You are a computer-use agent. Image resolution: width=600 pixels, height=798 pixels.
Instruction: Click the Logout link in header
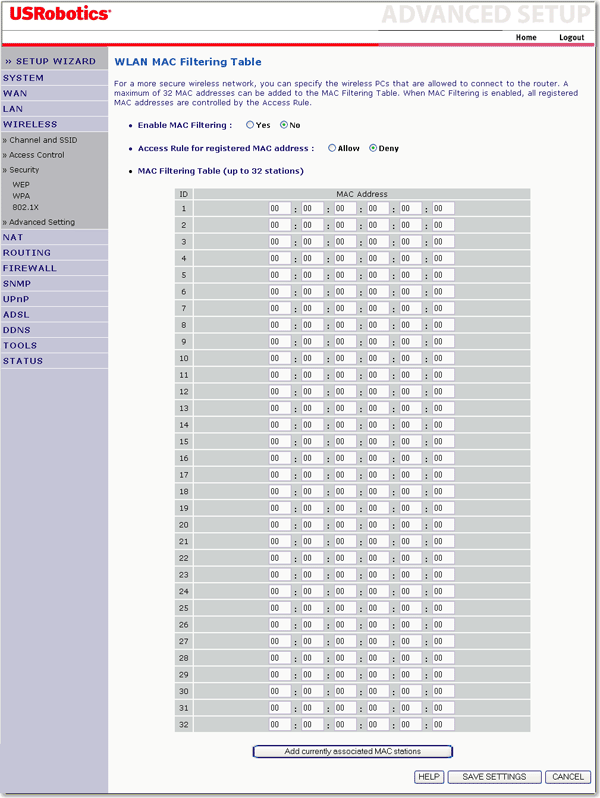pyautogui.click(x=572, y=37)
